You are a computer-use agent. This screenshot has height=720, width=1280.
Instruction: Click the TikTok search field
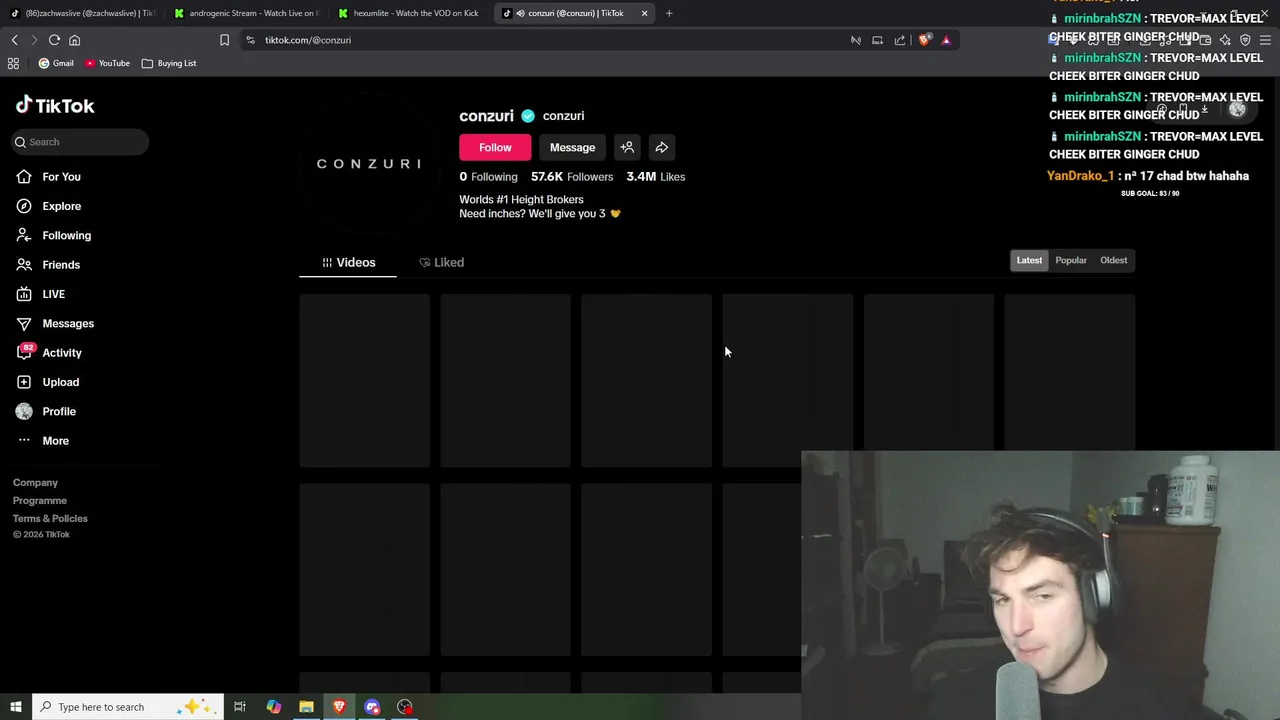tap(80, 142)
